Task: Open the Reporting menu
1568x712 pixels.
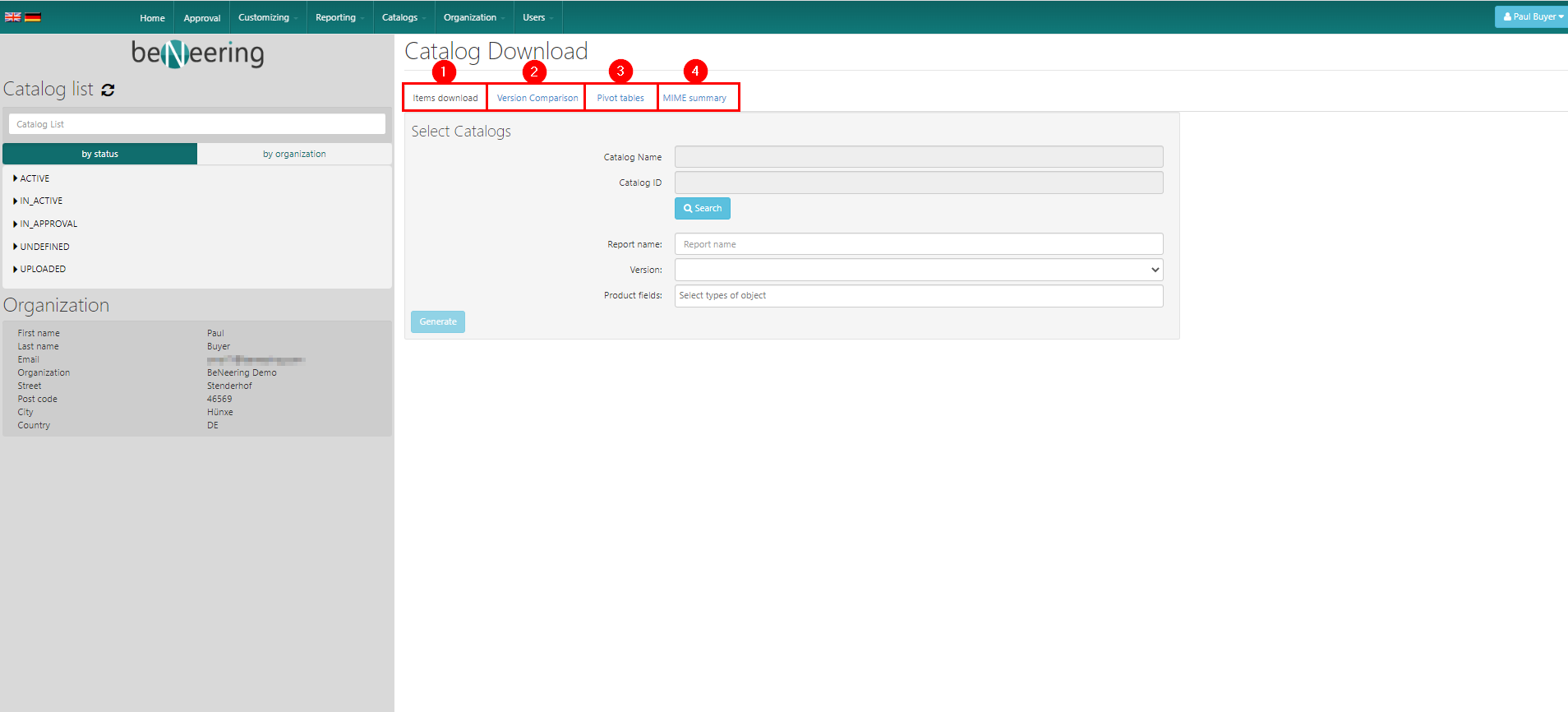Action: [x=338, y=17]
